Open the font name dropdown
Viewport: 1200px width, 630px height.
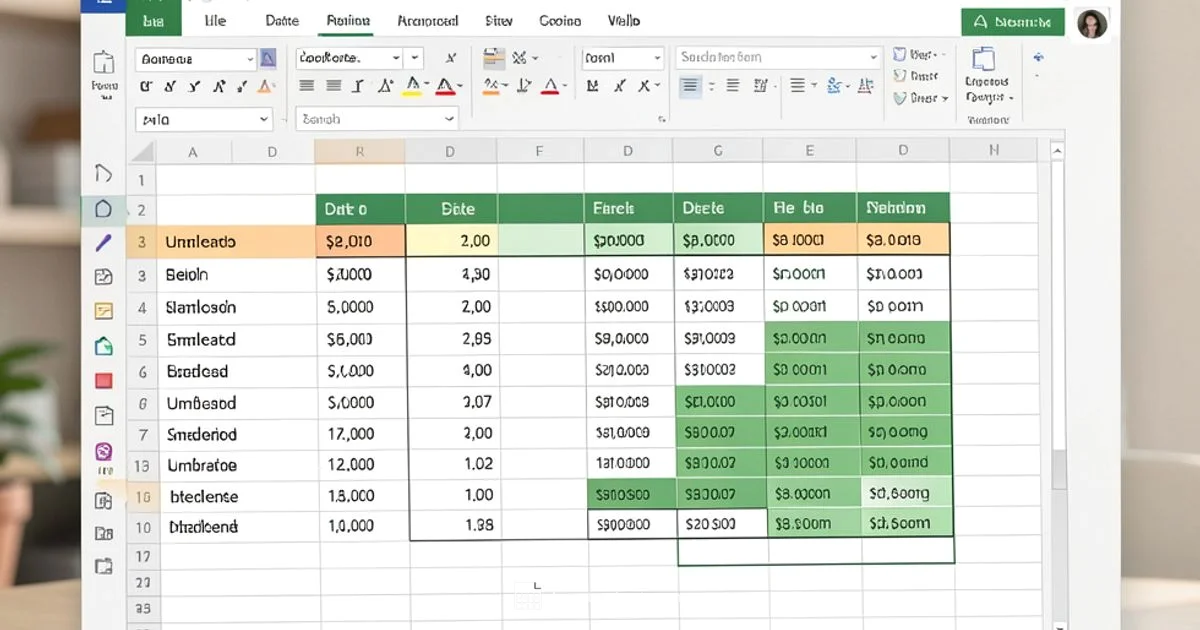(x=195, y=57)
